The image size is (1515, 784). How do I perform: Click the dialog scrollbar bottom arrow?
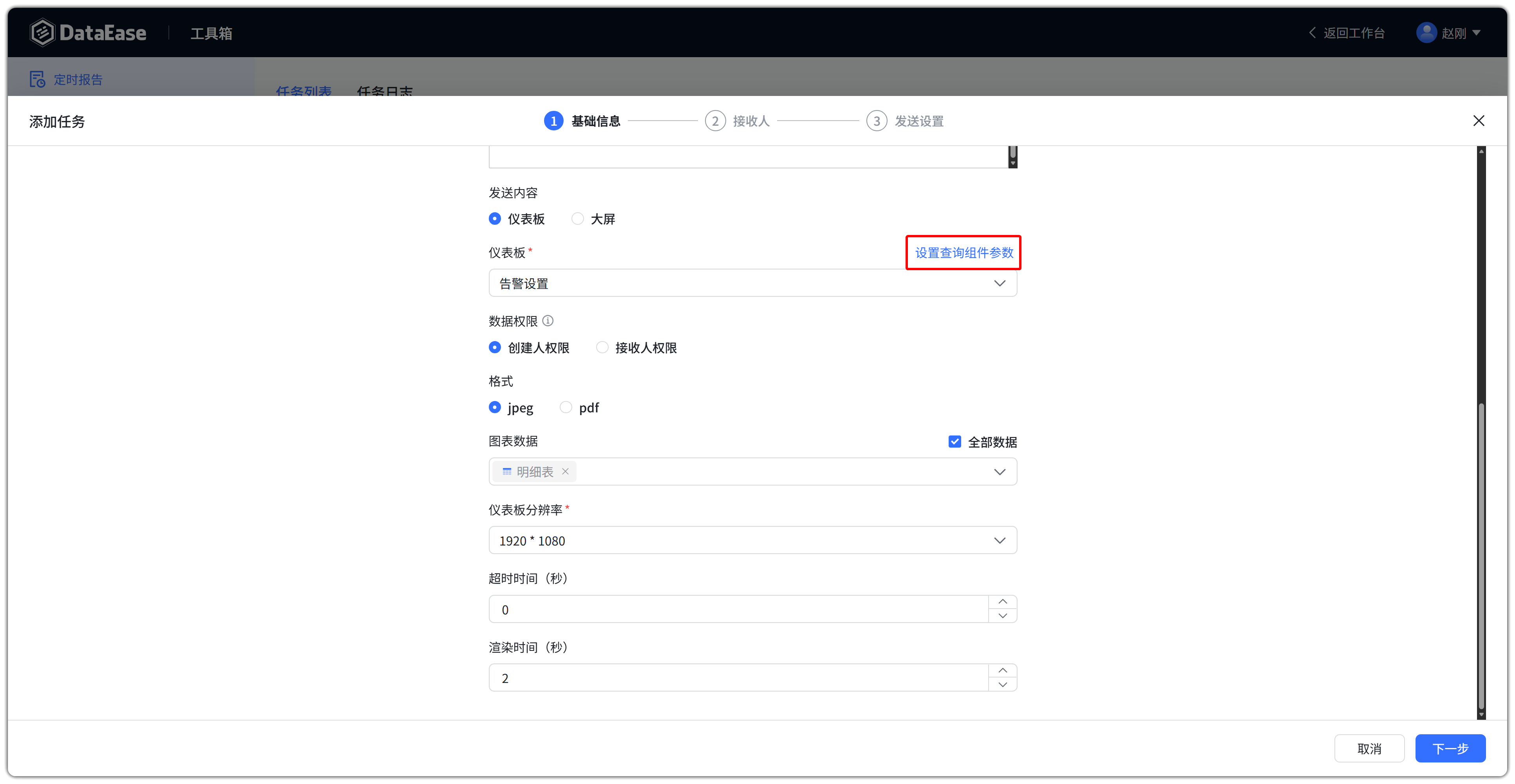(1481, 714)
